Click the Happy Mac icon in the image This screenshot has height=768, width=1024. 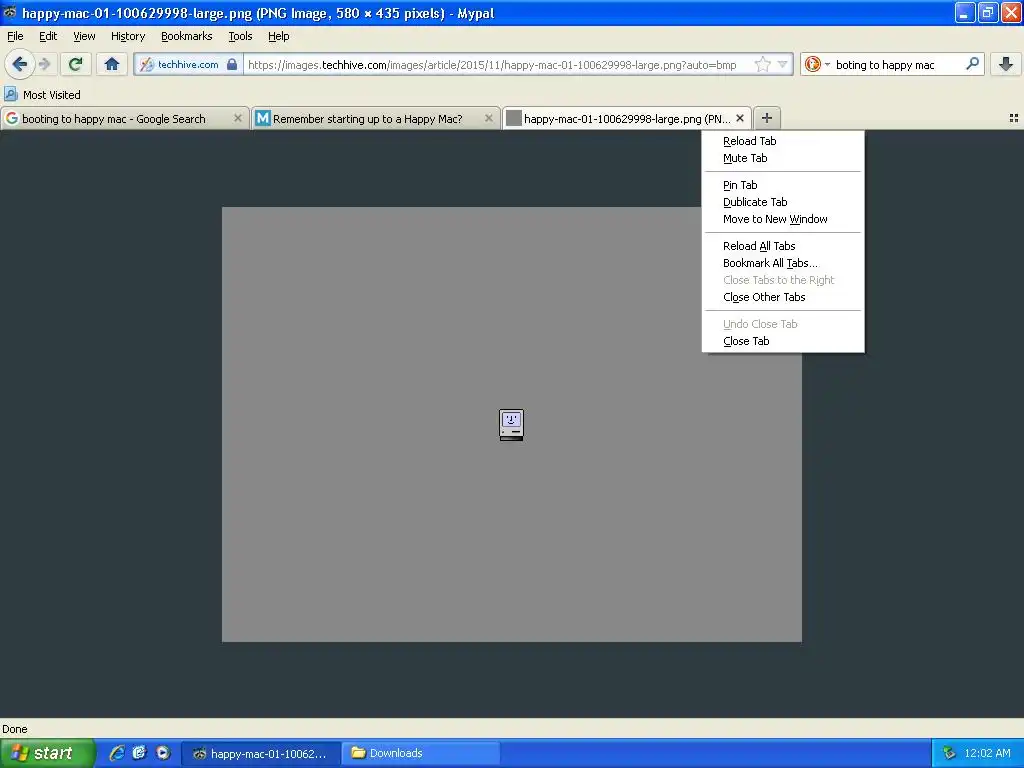point(511,425)
